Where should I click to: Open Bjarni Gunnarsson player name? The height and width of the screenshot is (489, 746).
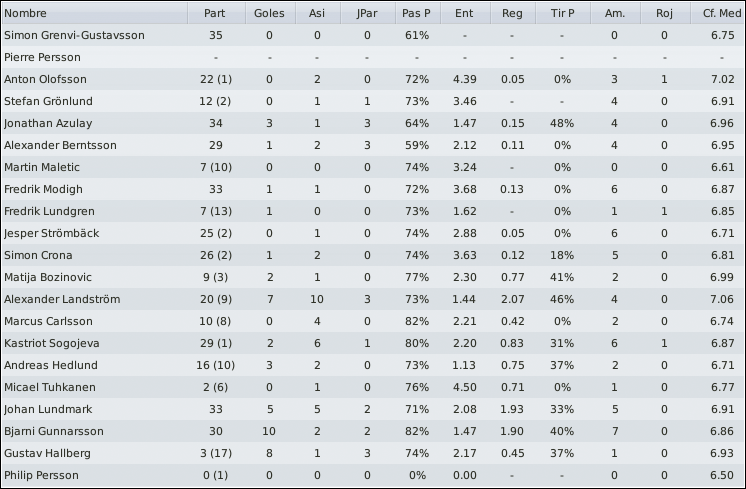54,431
